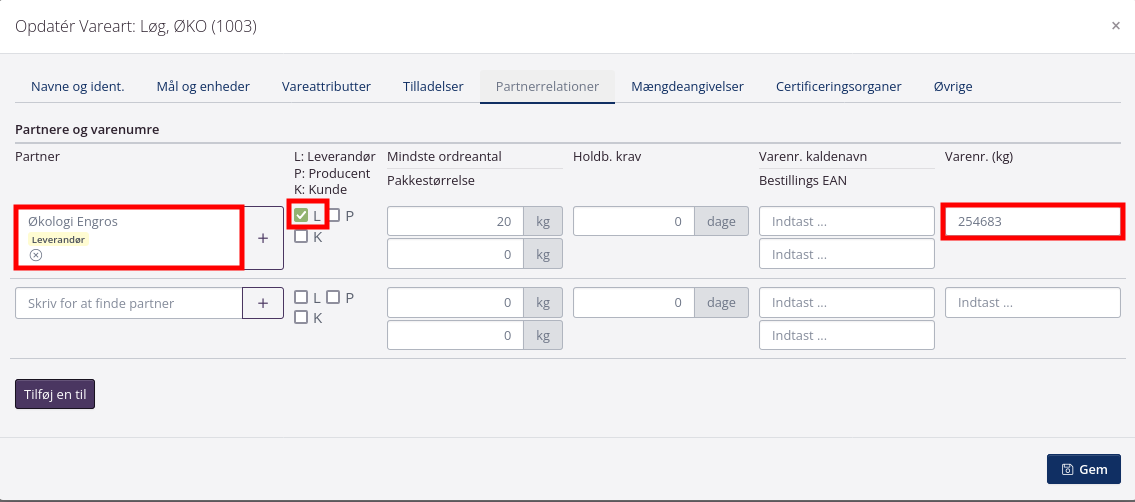The width and height of the screenshot is (1135, 502).
Task: Close the Opdatér Vareart dialog
Action: [x=1115, y=26]
